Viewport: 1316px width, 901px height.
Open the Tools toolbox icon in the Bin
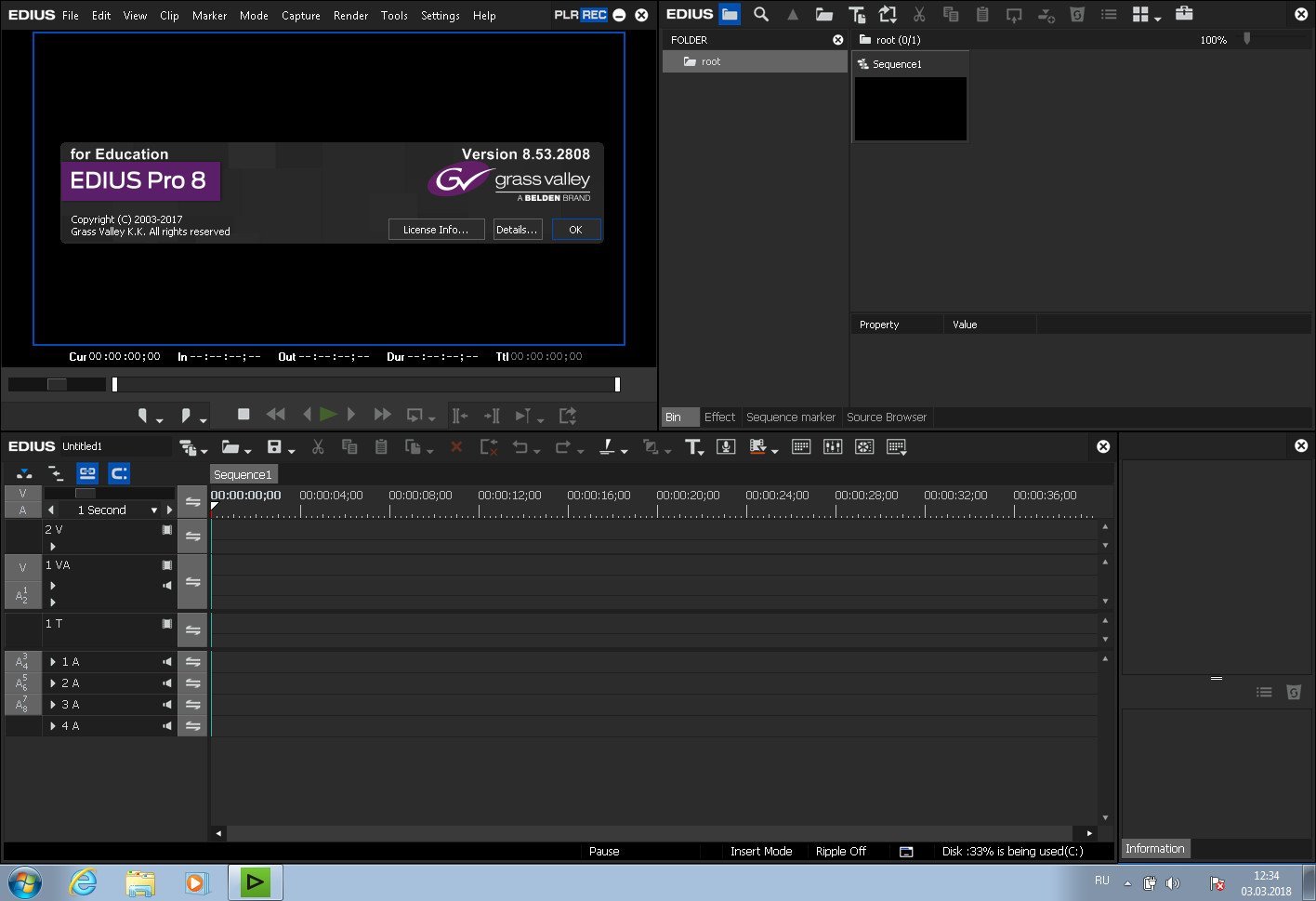[x=1183, y=14]
